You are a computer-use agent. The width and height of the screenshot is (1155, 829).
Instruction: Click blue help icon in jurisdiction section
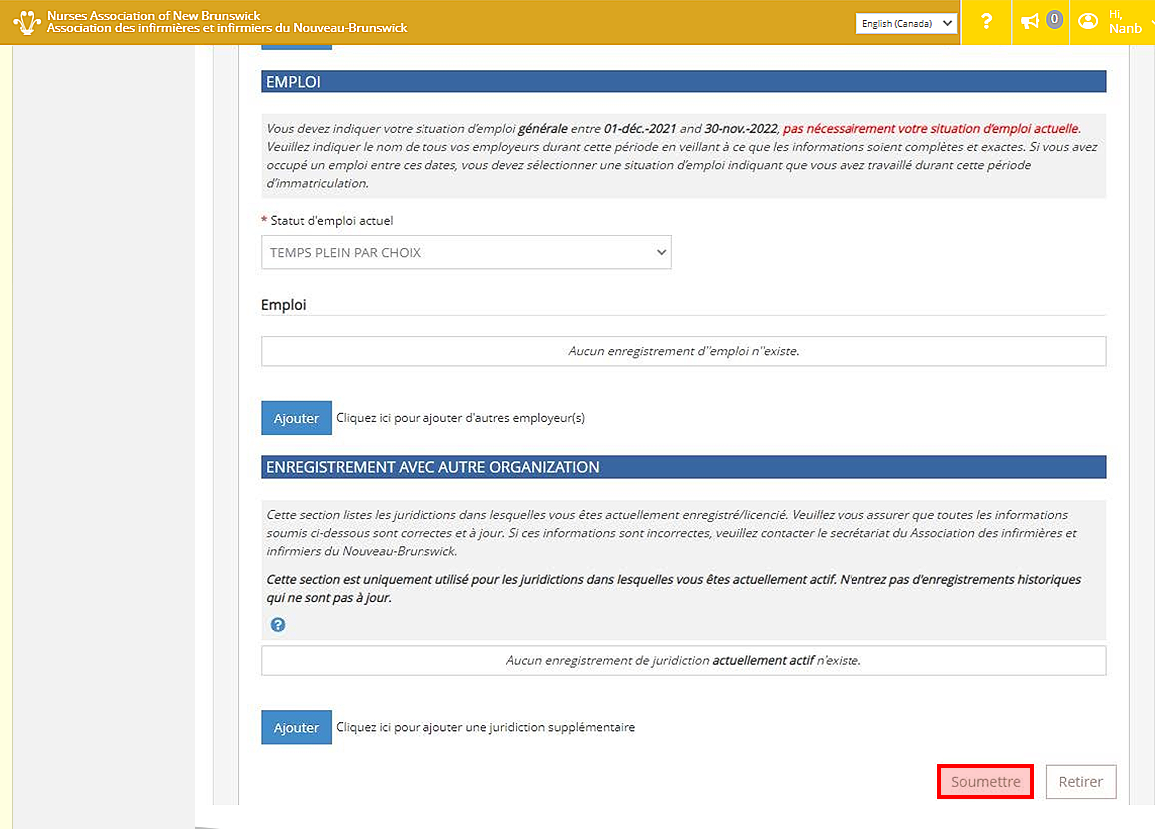coord(278,625)
